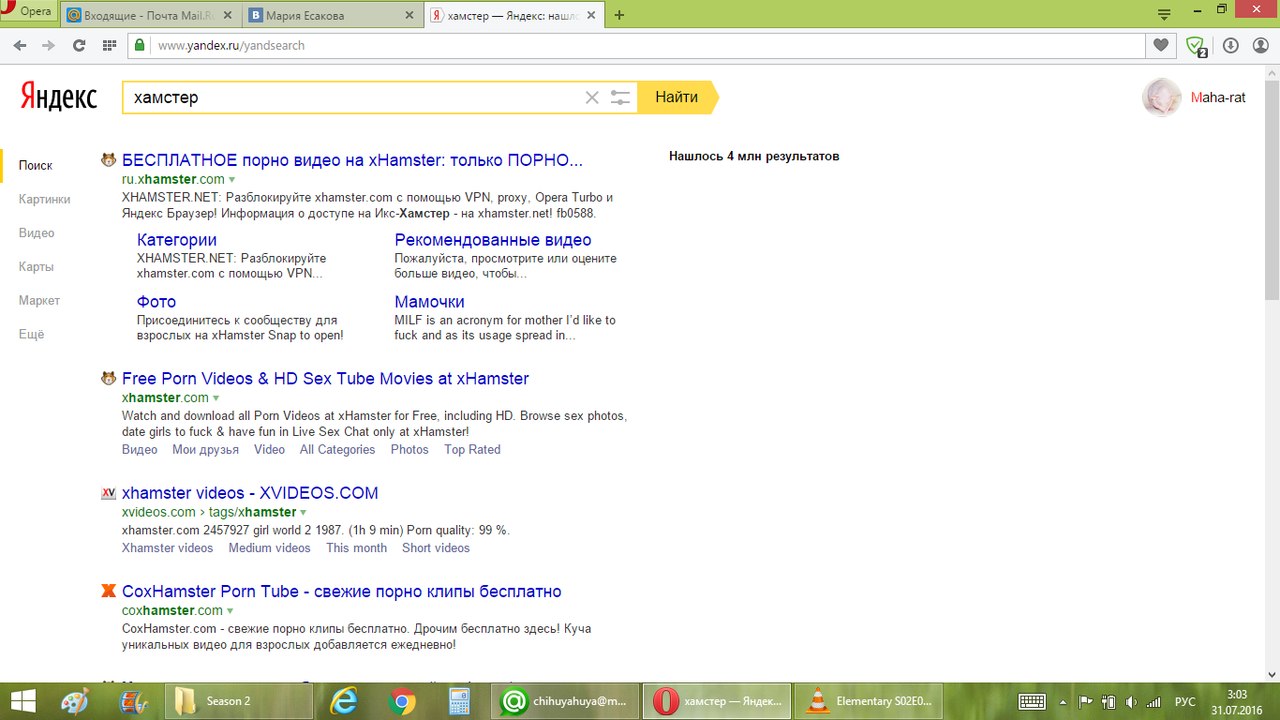Click the Medium videos sublink
The height and width of the screenshot is (720, 1280).
(x=269, y=548)
